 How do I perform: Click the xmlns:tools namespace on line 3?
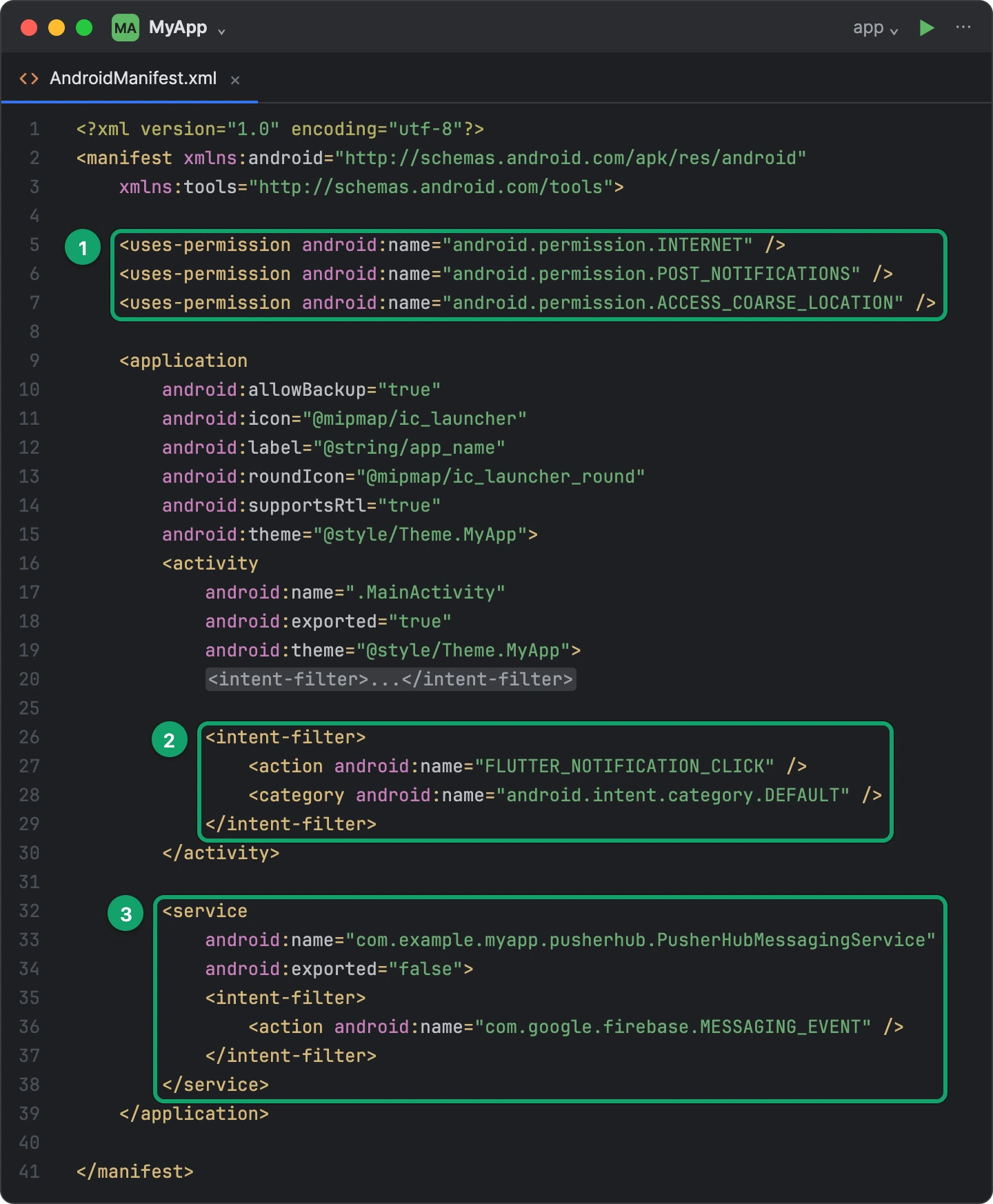click(x=372, y=187)
